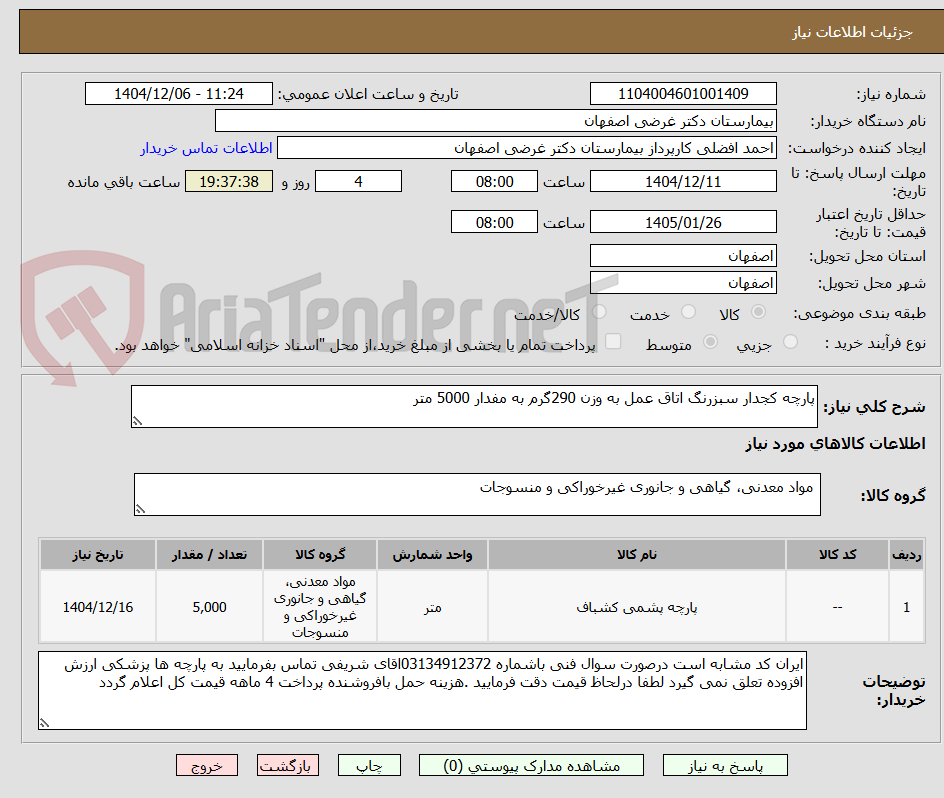Click the countdown timer 19:37:38
Screen dimensions: 944x798
click(x=229, y=181)
